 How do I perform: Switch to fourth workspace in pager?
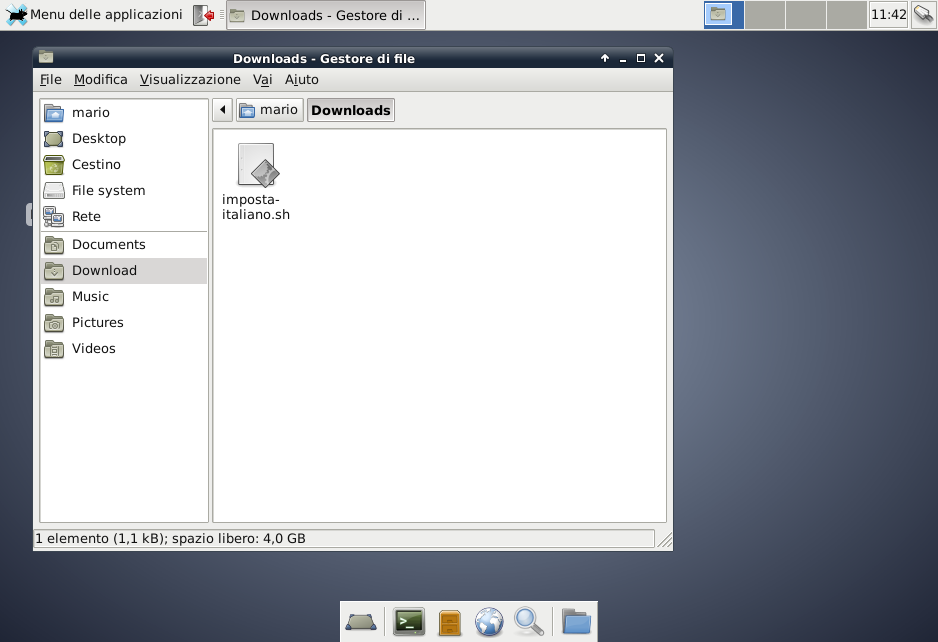pyautogui.click(x=846, y=15)
